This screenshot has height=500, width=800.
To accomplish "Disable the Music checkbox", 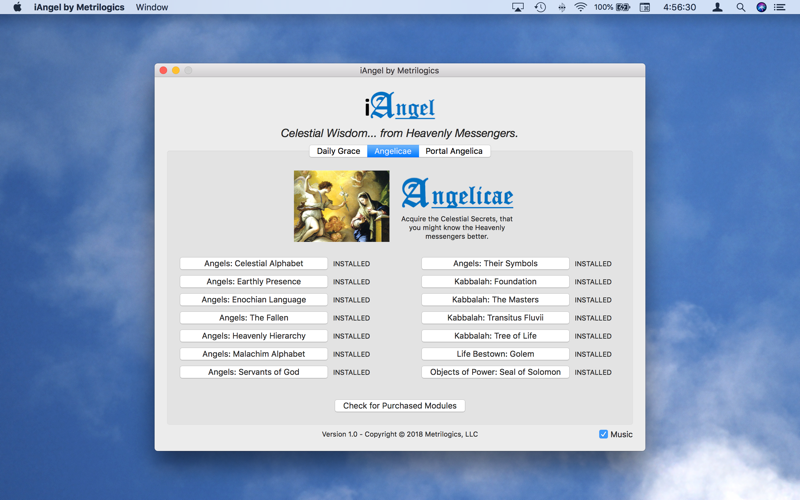I will 604,434.
